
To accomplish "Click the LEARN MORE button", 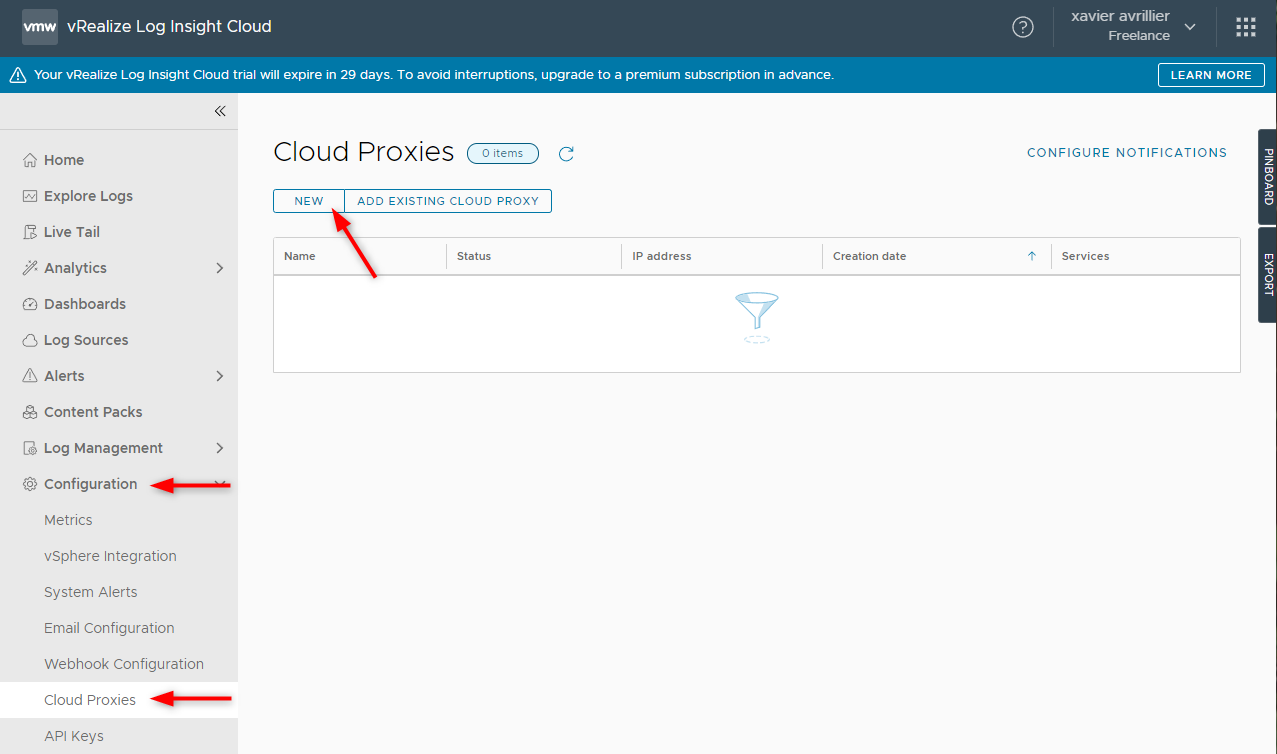I will pos(1211,75).
